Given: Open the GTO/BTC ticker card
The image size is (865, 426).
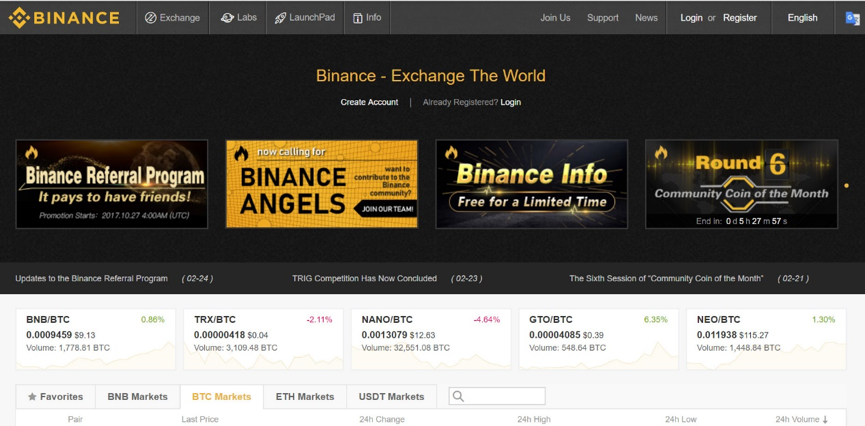Looking at the screenshot, I should [599, 339].
